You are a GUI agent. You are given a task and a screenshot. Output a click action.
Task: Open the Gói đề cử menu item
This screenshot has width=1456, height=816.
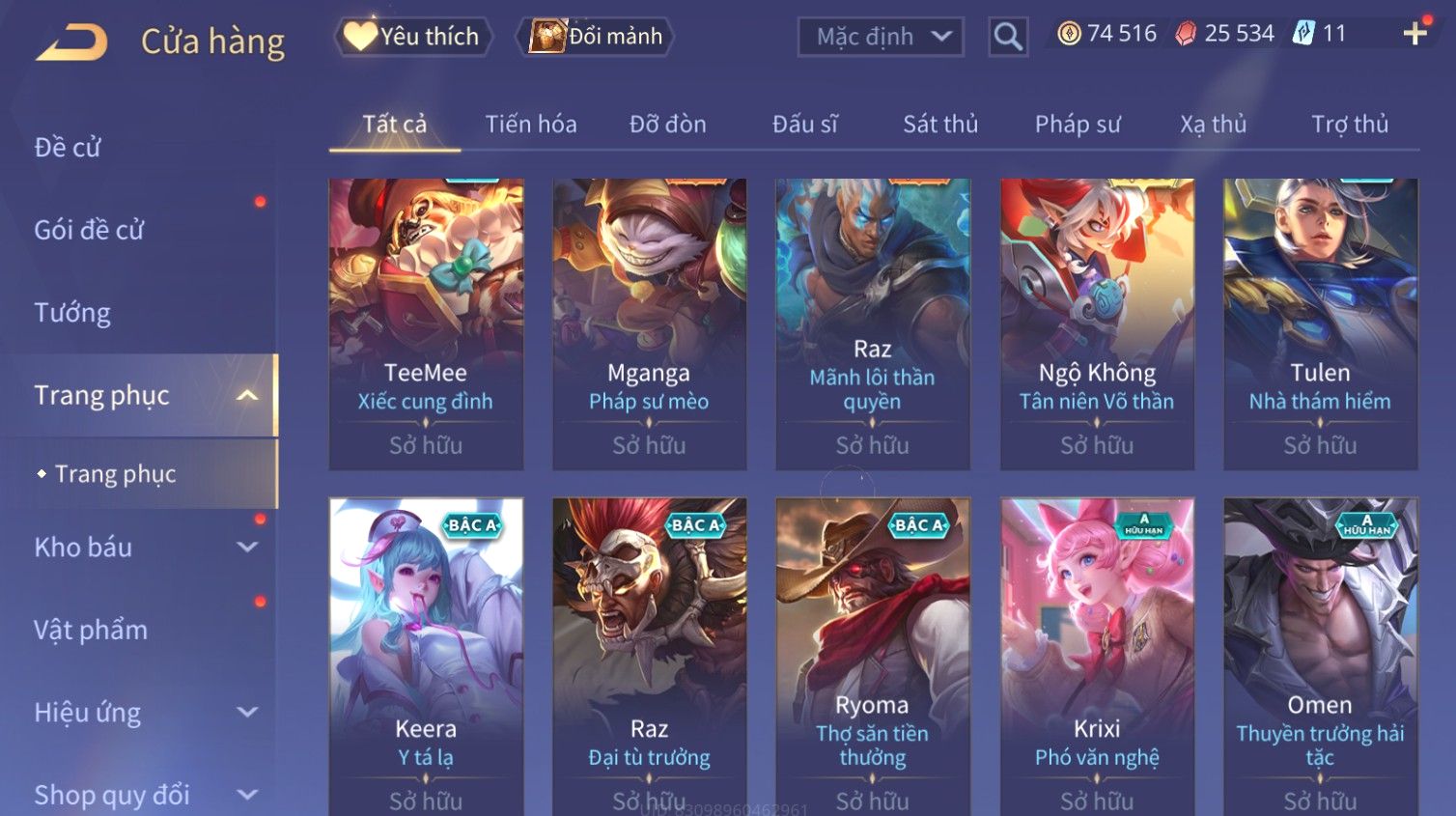tap(89, 230)
